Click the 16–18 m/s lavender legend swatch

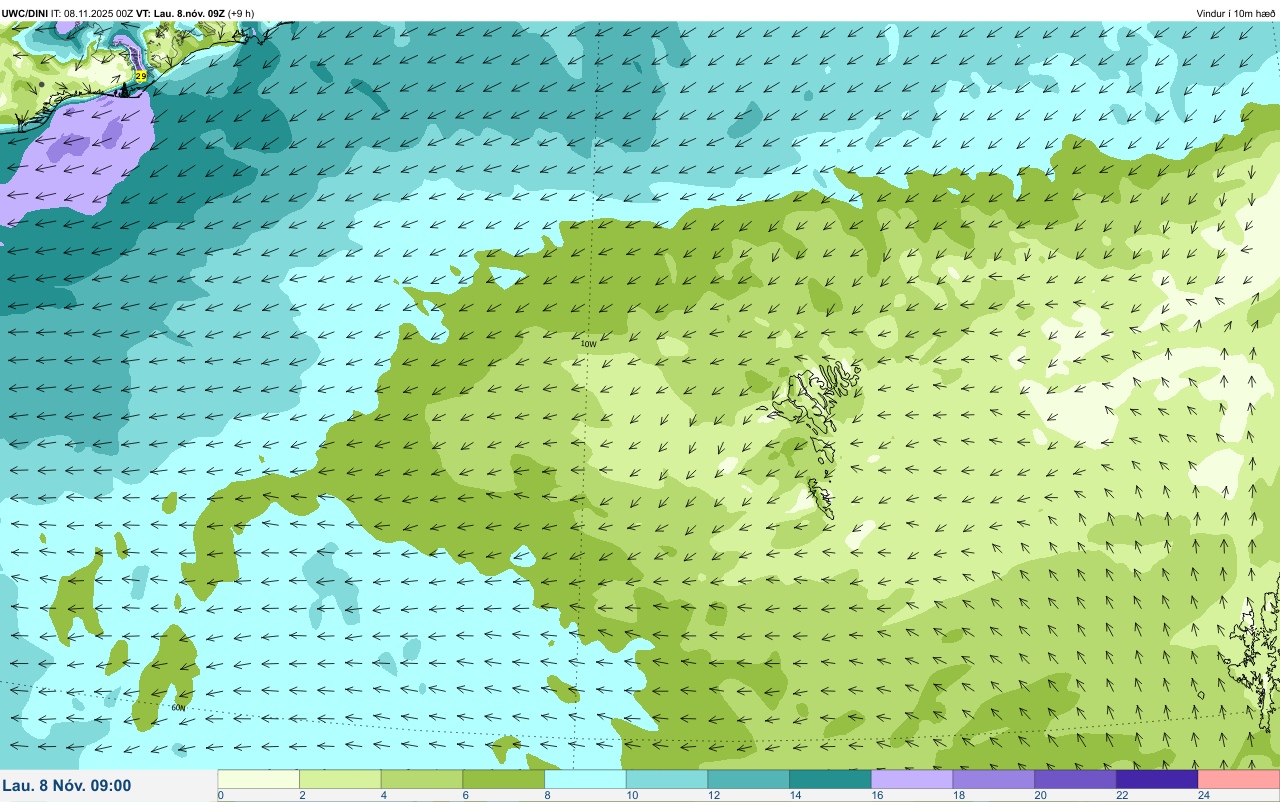912,779
